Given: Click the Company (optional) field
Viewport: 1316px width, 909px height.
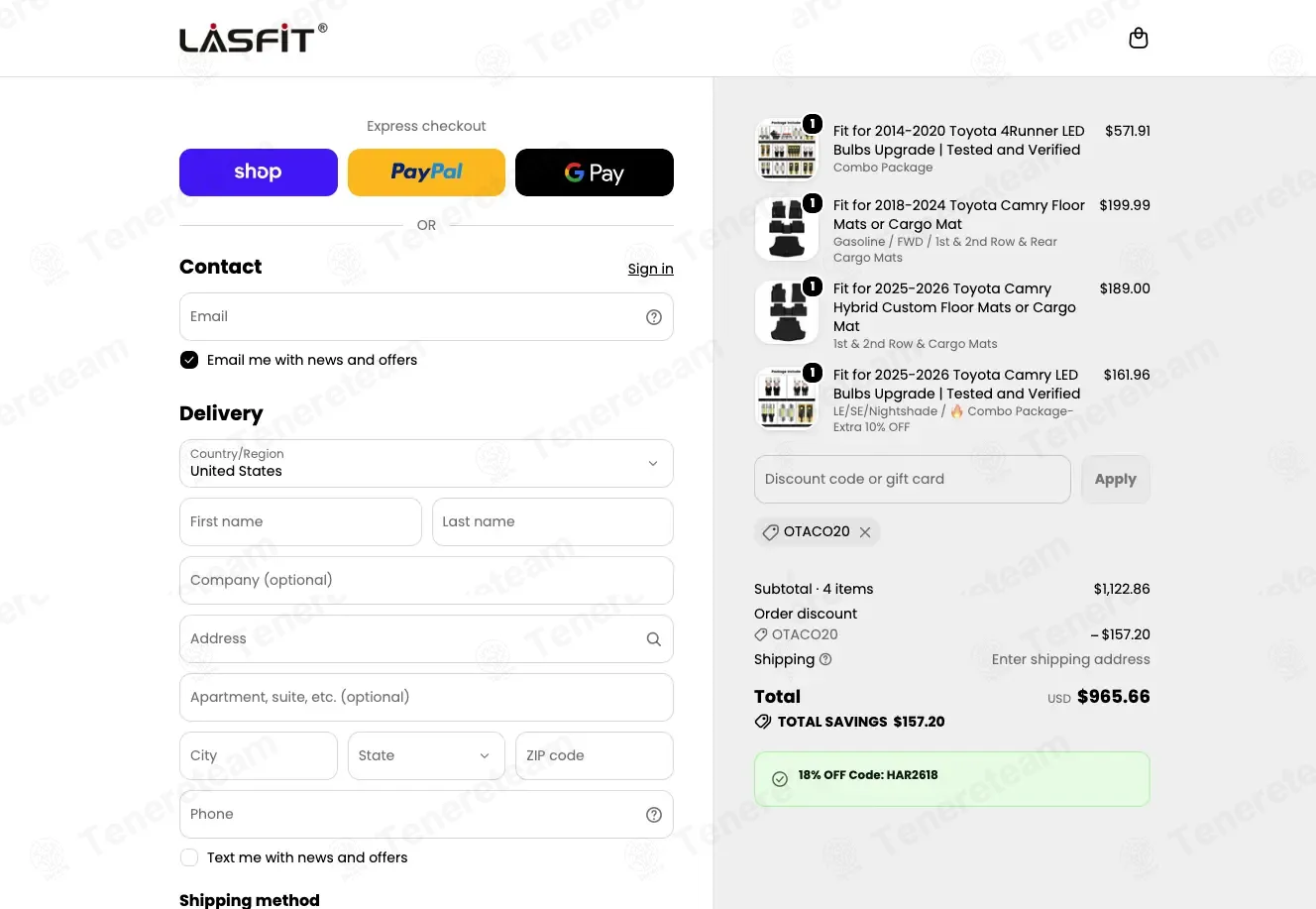Looking at the screenshot, I should click(x=426, y=580).
